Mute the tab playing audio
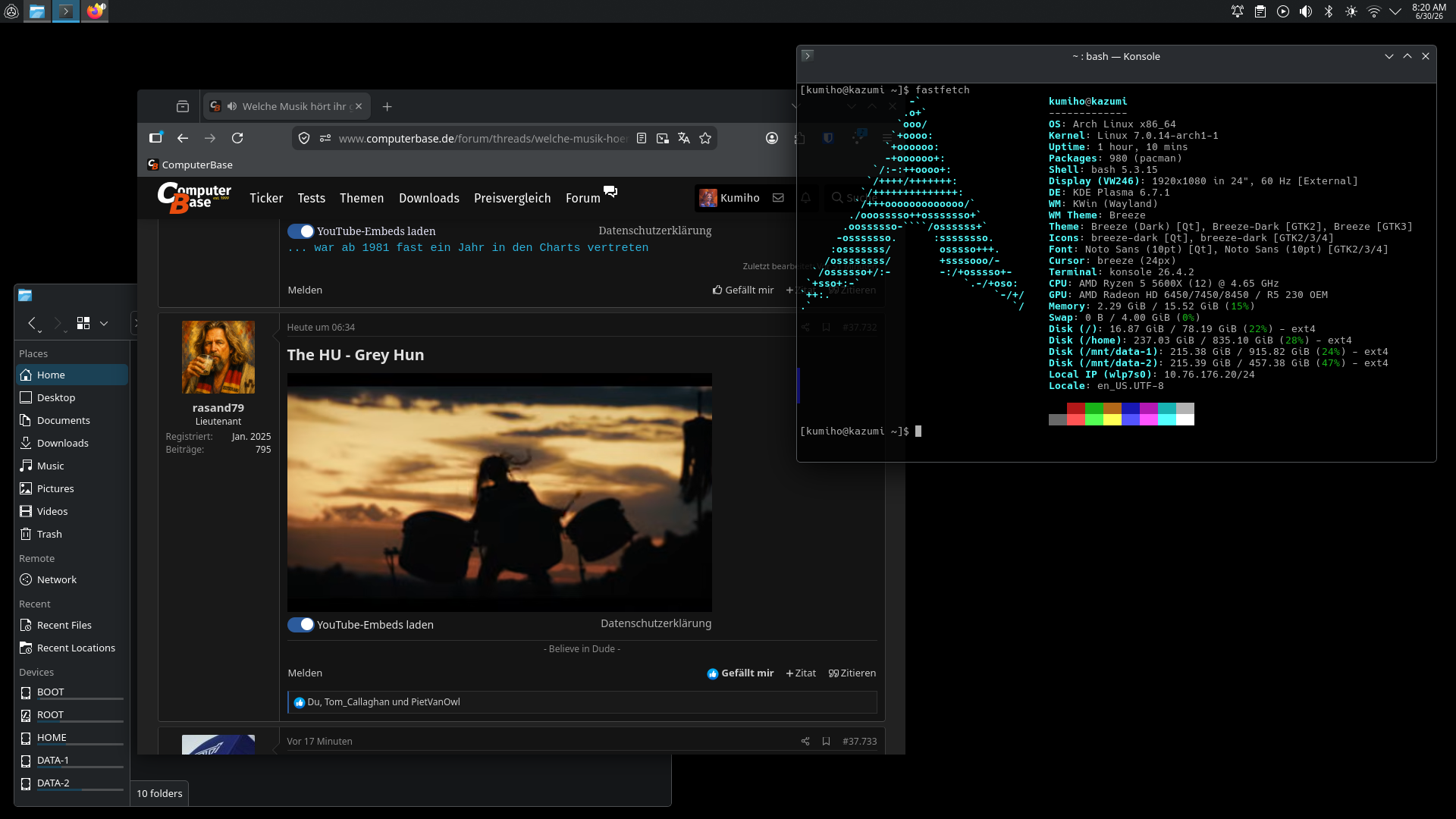Viewport: 1456px width, 819px height. coord(232,106)
